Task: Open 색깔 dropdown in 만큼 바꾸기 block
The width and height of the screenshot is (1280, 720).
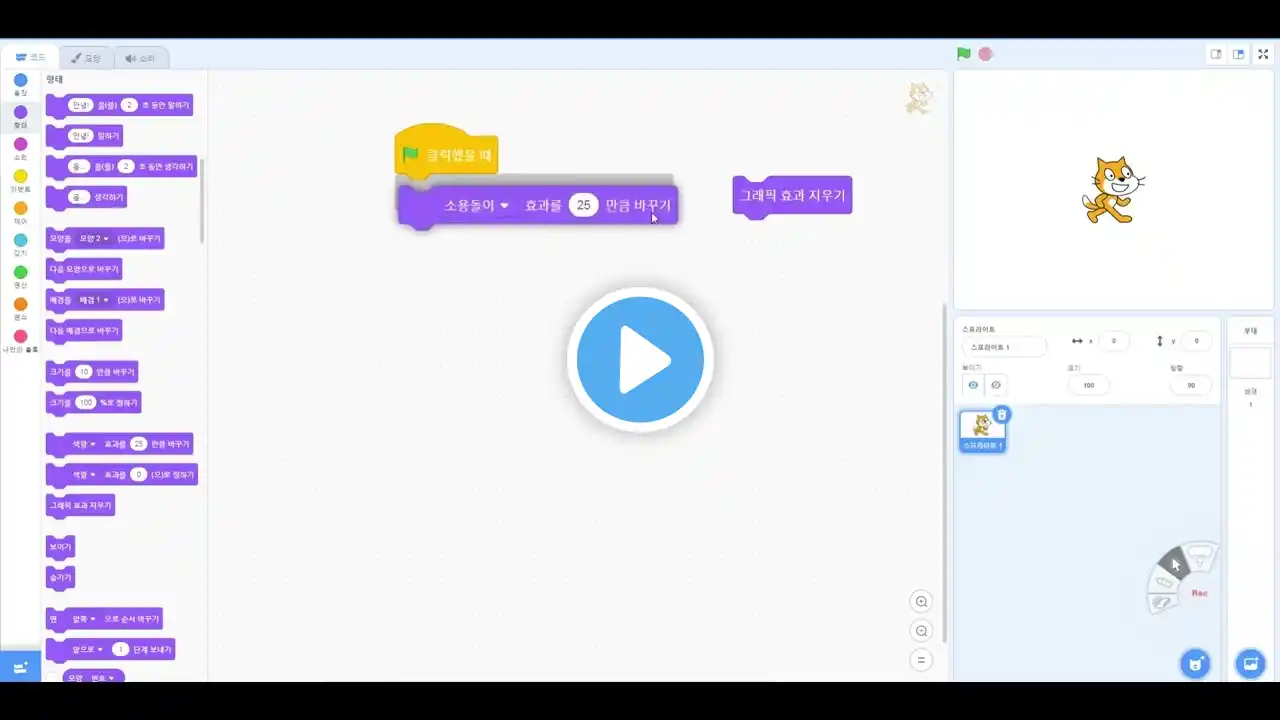Action: 83,444
